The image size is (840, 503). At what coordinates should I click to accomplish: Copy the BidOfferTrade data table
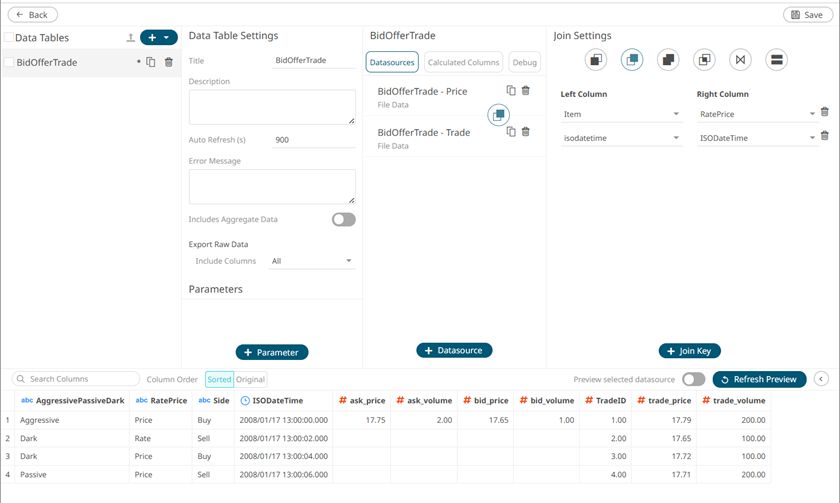pos(151,62)
